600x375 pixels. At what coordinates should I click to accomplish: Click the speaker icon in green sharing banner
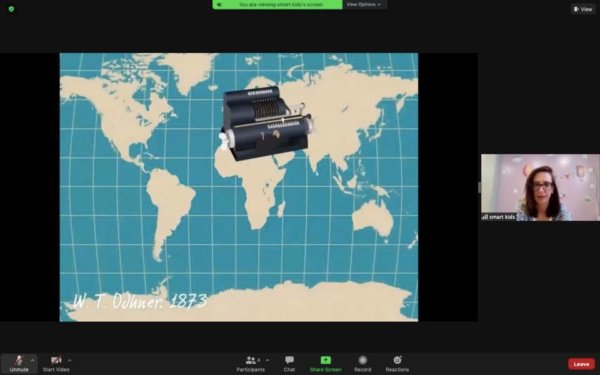click(219, 5)
